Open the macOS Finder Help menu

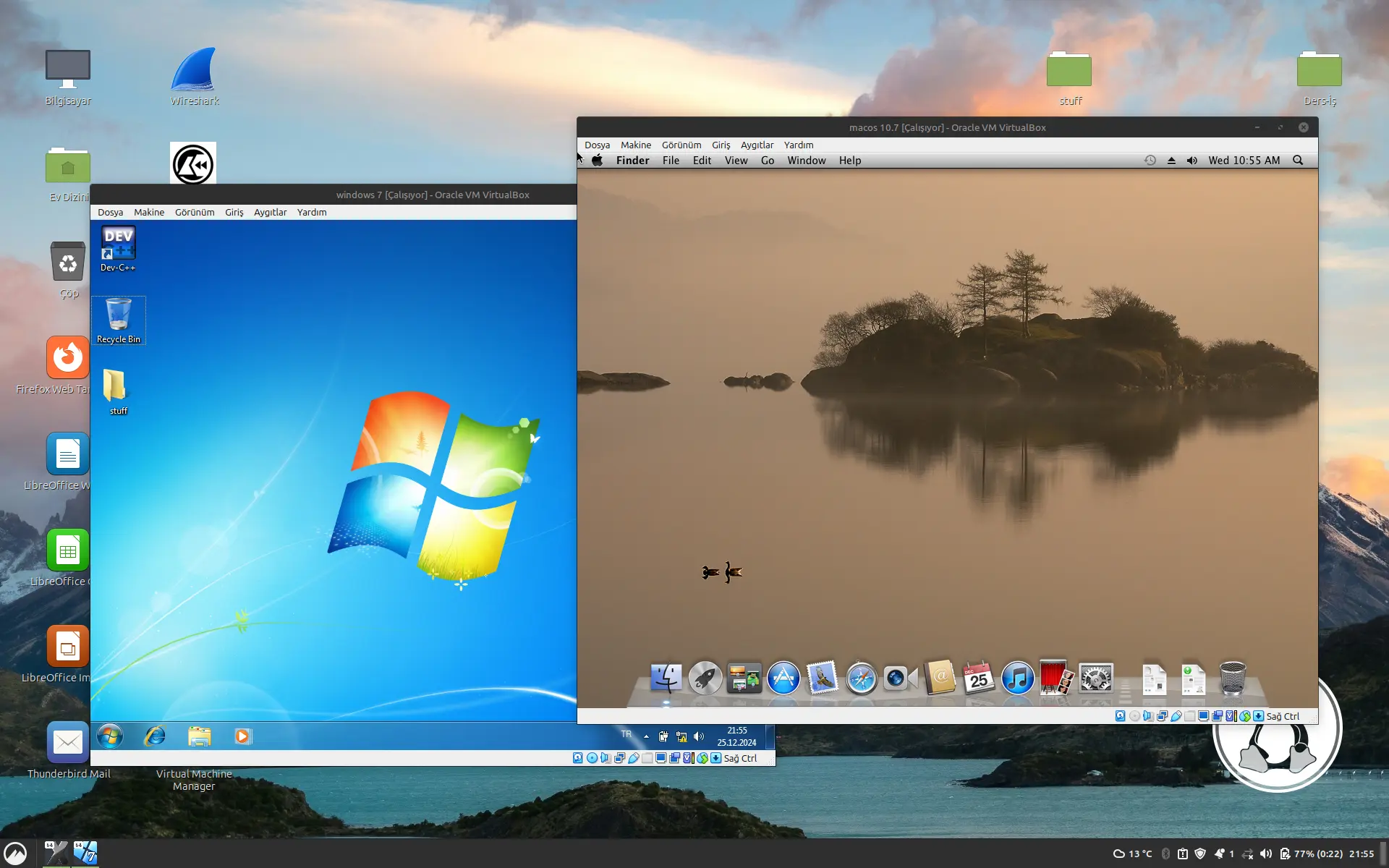pyautogui.click(x=849, y=161)
